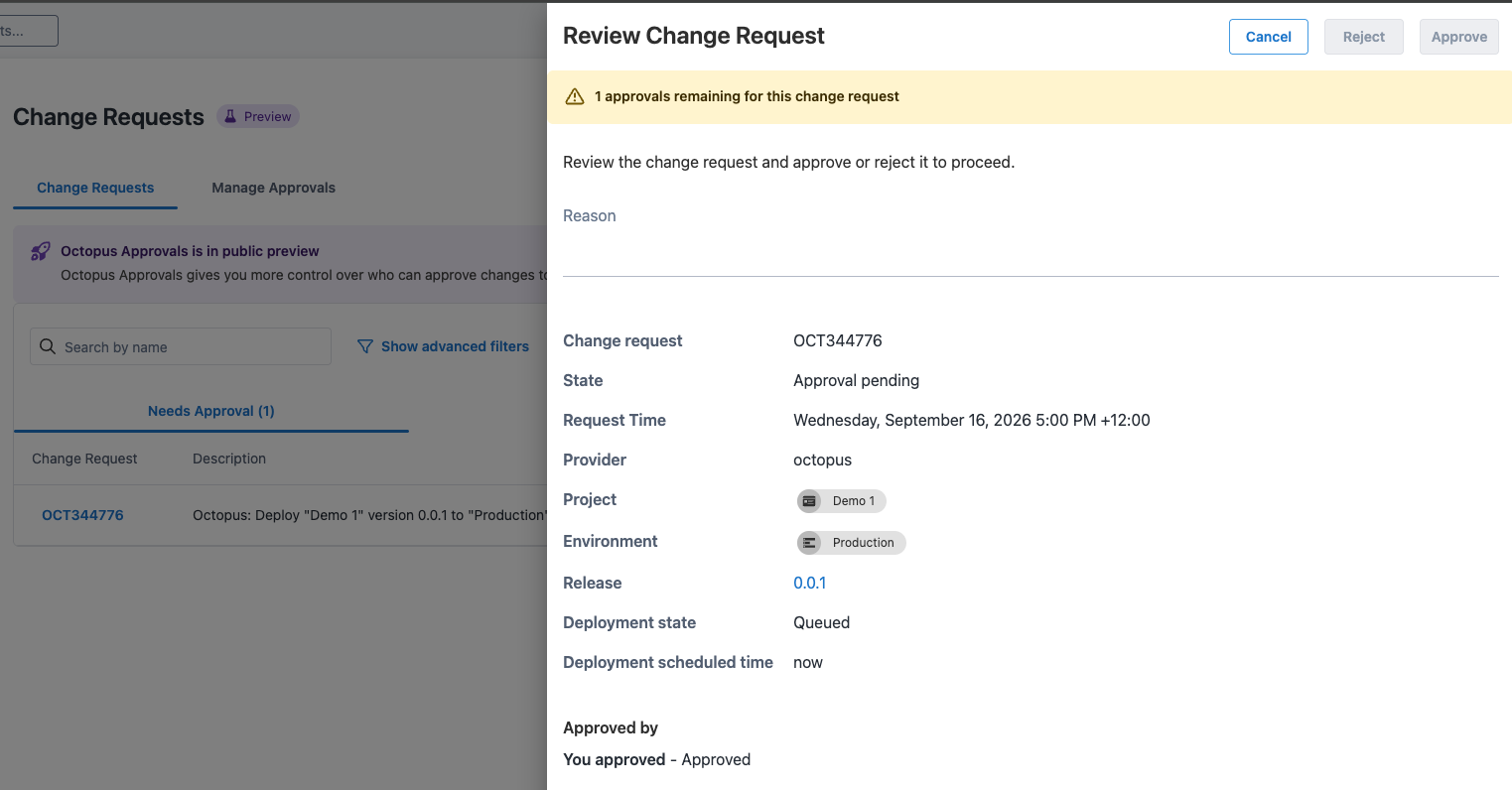Click the Demo 1 project chip
This screenshot has width=1512, height=790.
click(841, 501)
